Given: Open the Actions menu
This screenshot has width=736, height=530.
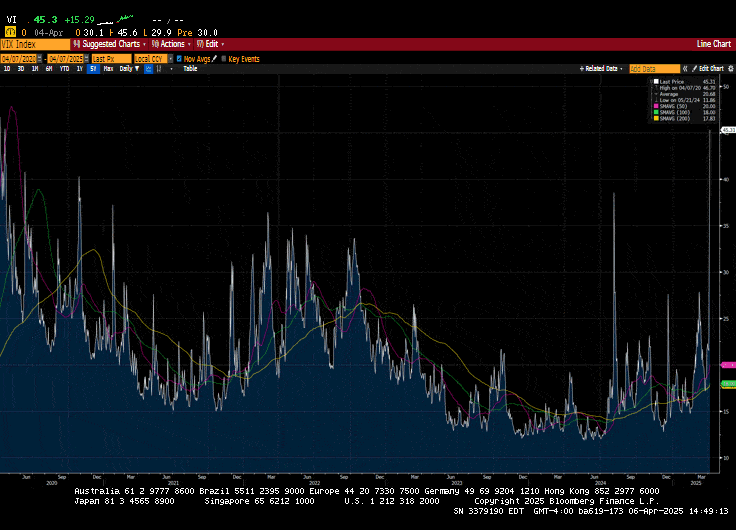Looking at the screenshot, I should pyautogui.click(x=172, y=44).
